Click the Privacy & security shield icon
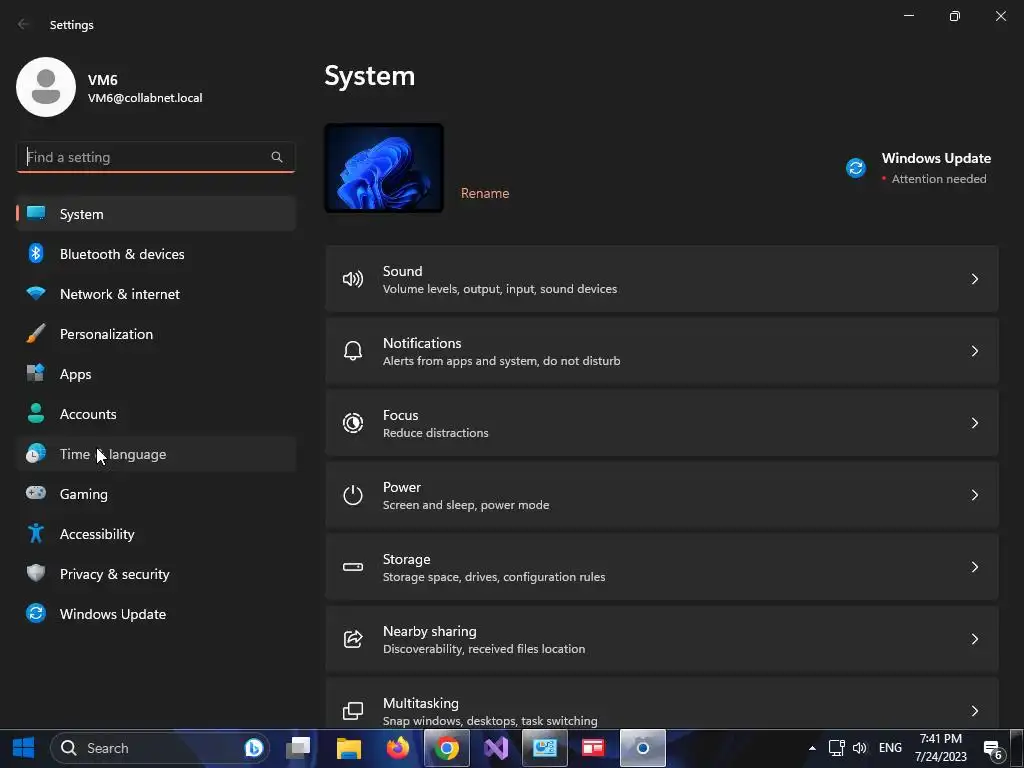 36,573
